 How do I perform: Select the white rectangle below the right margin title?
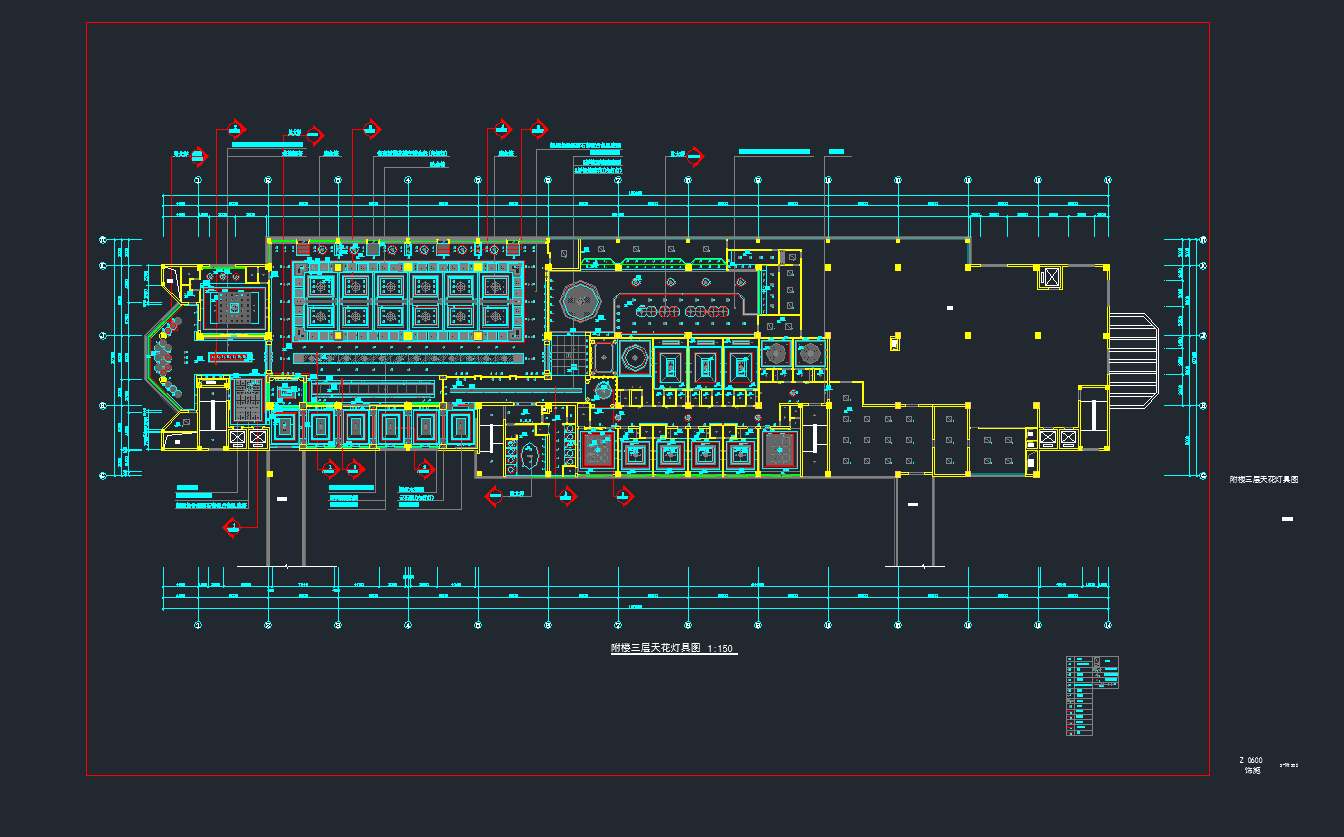click(1287, 519)
